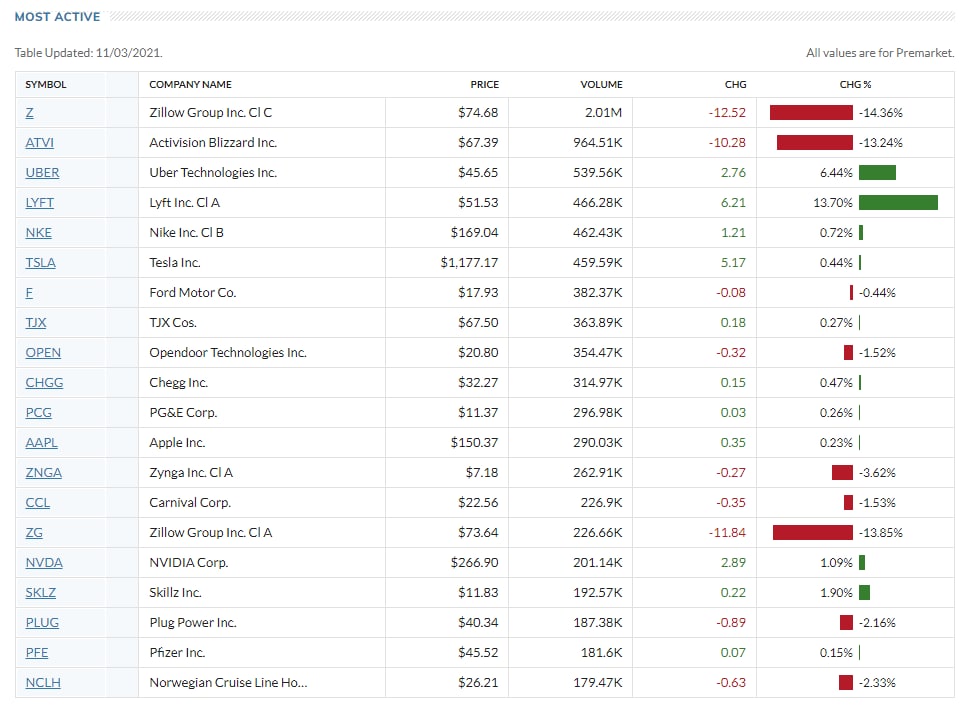Open the PLUG ticker link

click(x=42, y=623)
